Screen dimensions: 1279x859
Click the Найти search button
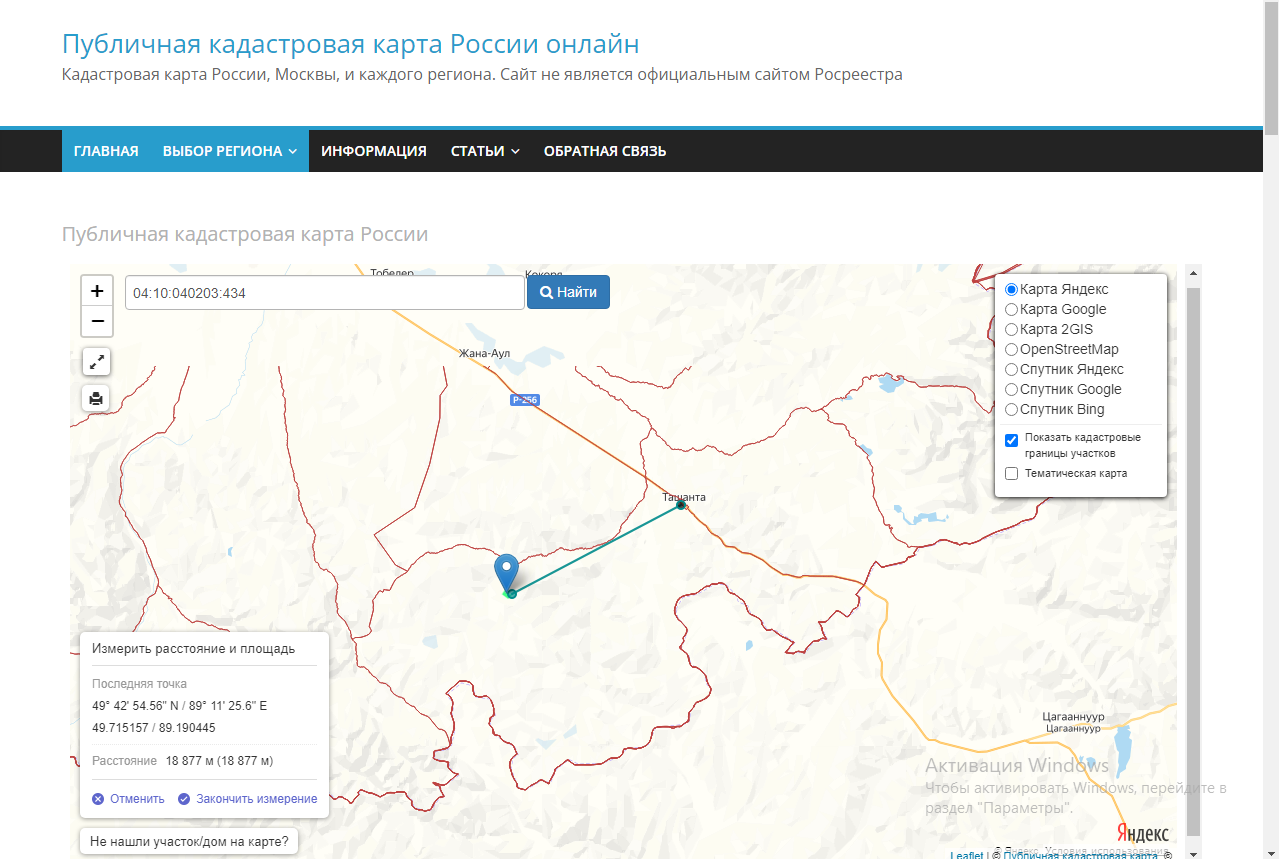[x=568, y=292]
